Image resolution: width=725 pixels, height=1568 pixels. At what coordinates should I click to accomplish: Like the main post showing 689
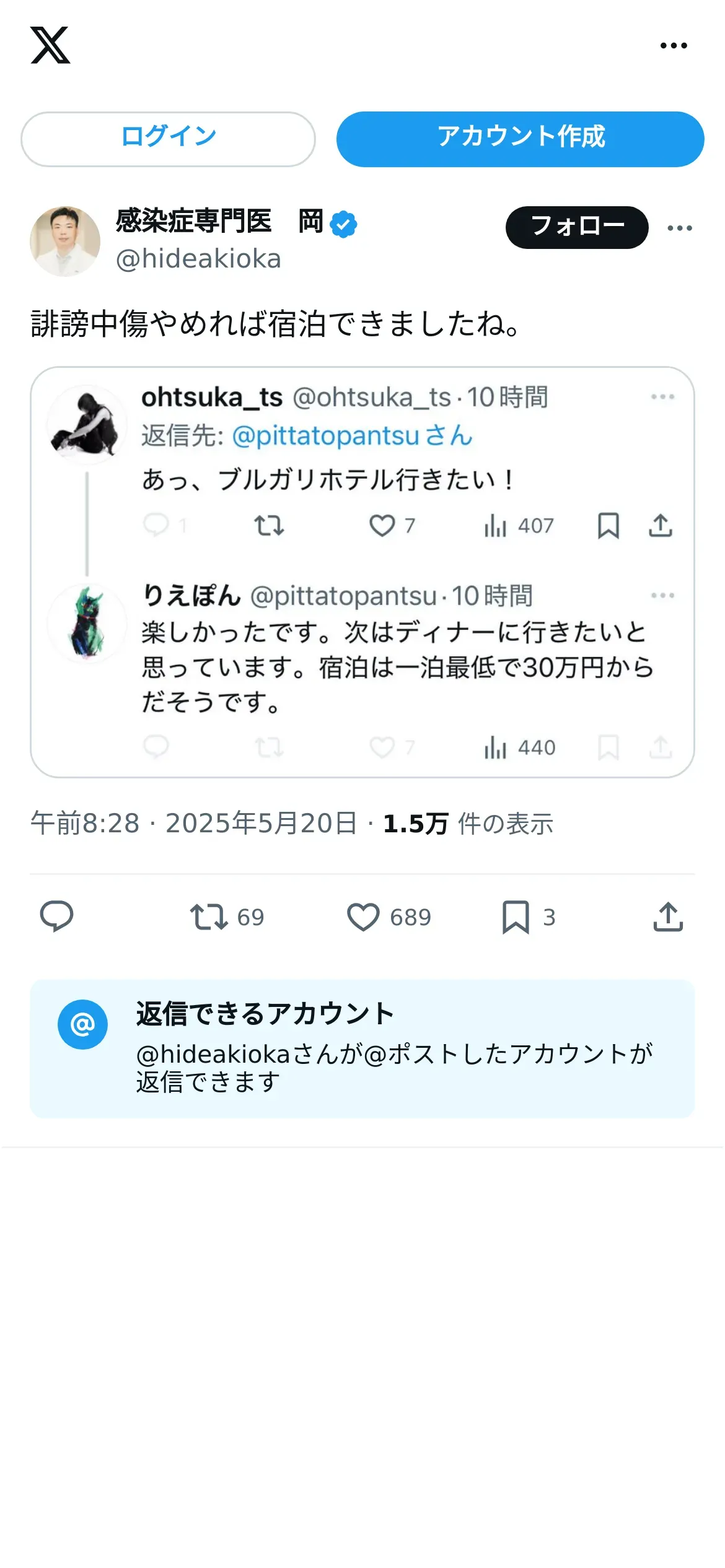363,917
